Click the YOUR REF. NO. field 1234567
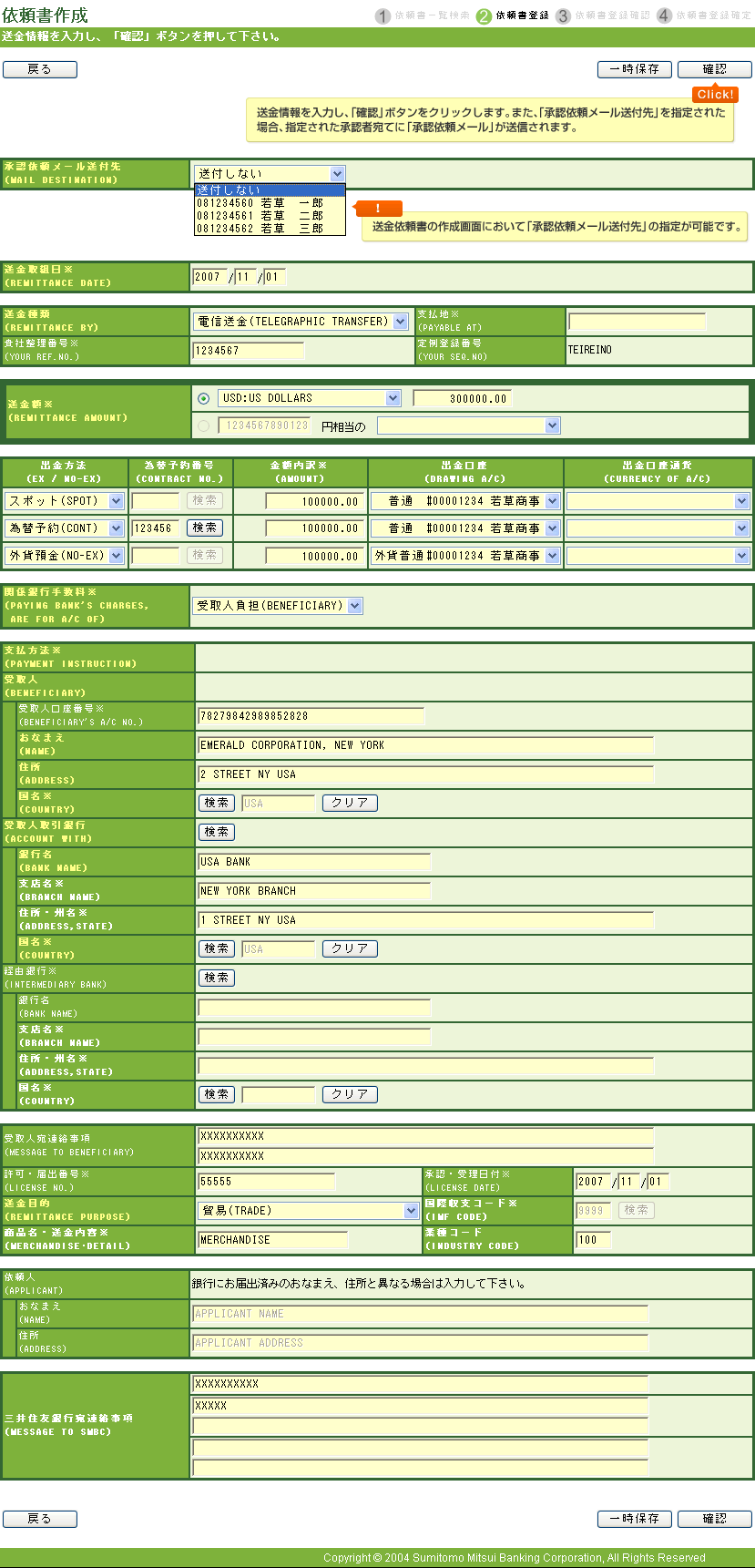755x1568 pixels. click(248, 351)
